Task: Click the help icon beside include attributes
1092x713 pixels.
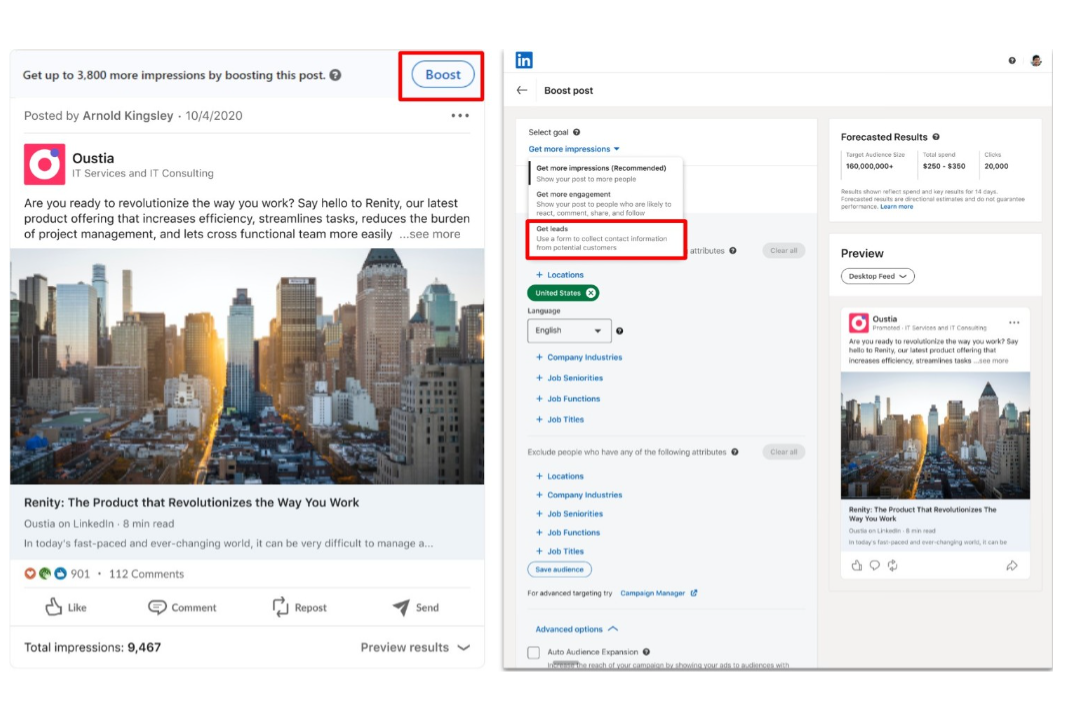Action: coord(733,251)
